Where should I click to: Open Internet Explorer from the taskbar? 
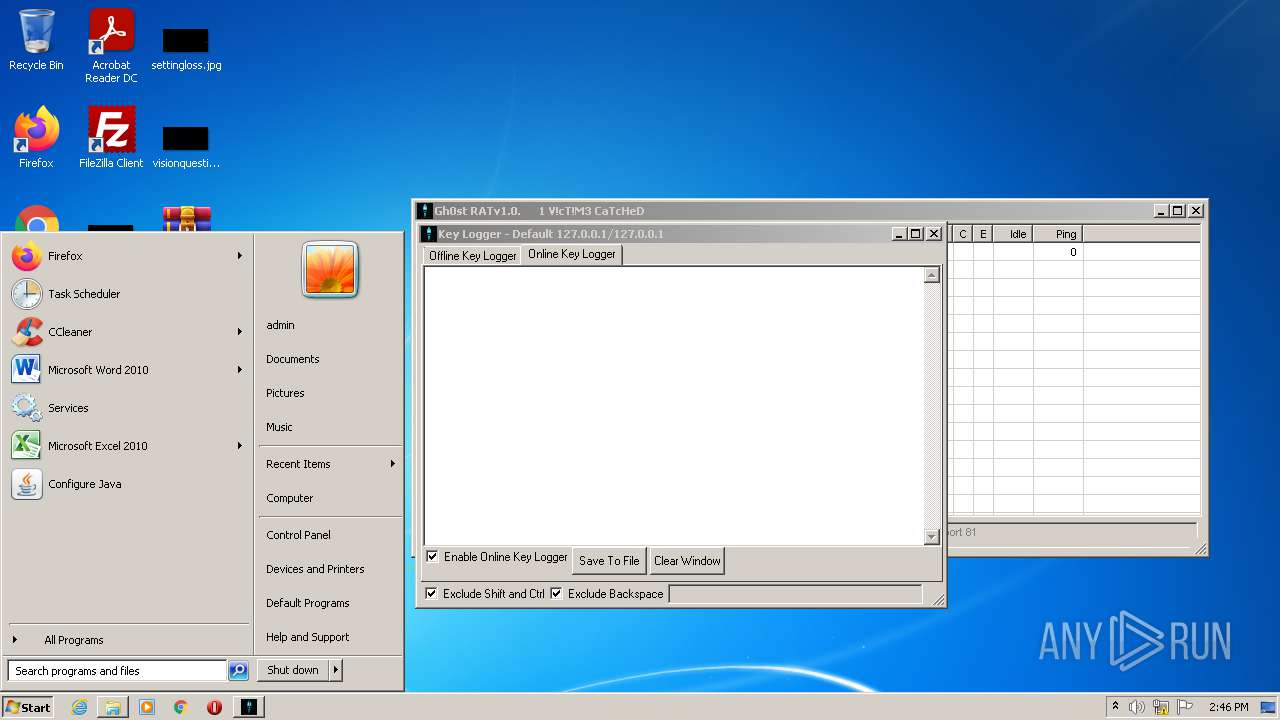[79, 707]
